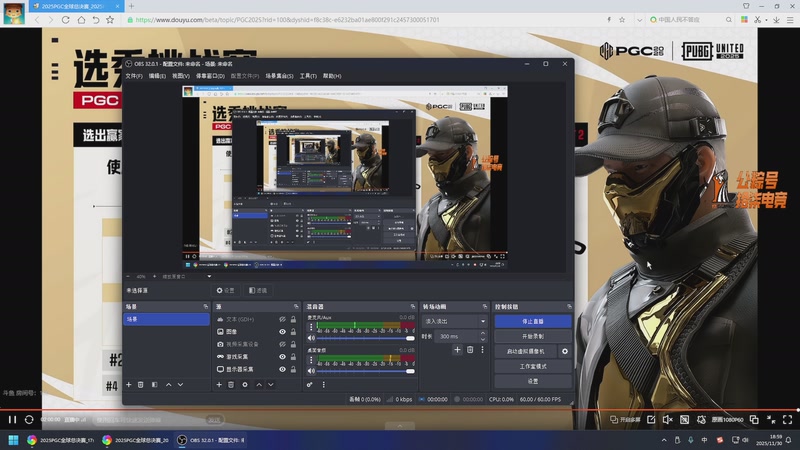Pop out the Sources dock icon
800x450 pixels.
(296, 307)
